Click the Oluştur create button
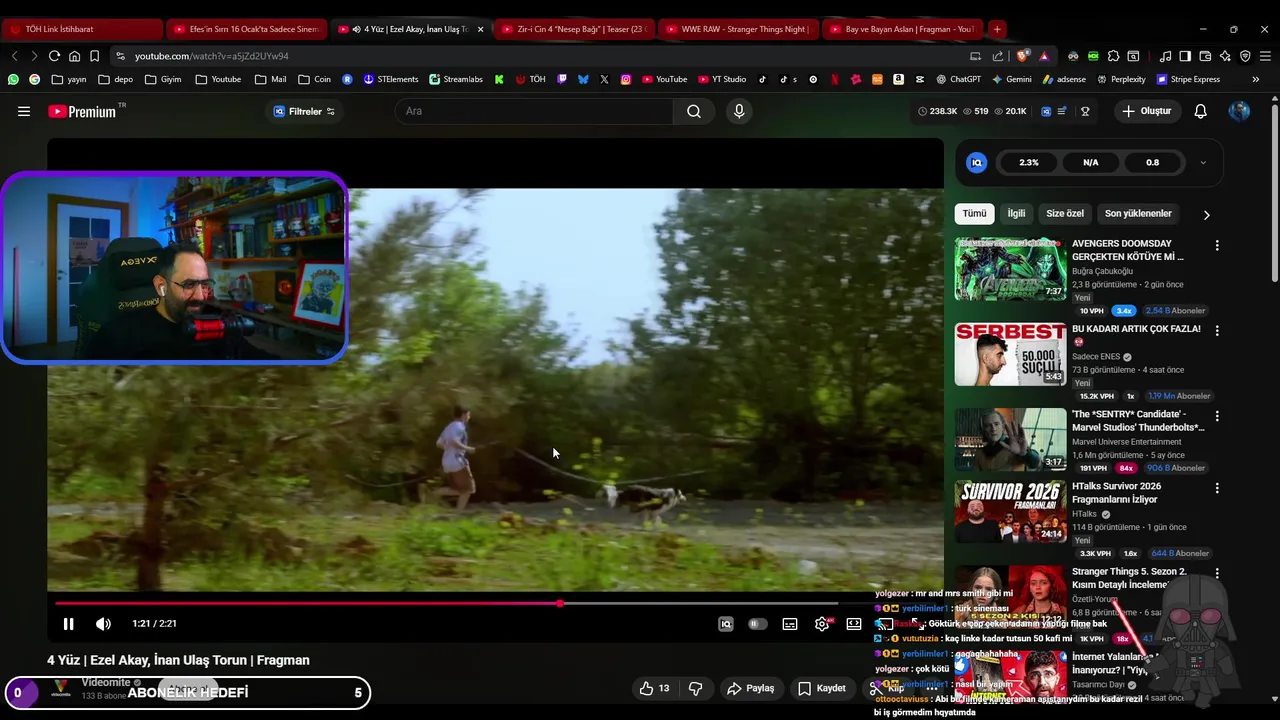Screen dimensions: 1280x720 (1146, 111)
